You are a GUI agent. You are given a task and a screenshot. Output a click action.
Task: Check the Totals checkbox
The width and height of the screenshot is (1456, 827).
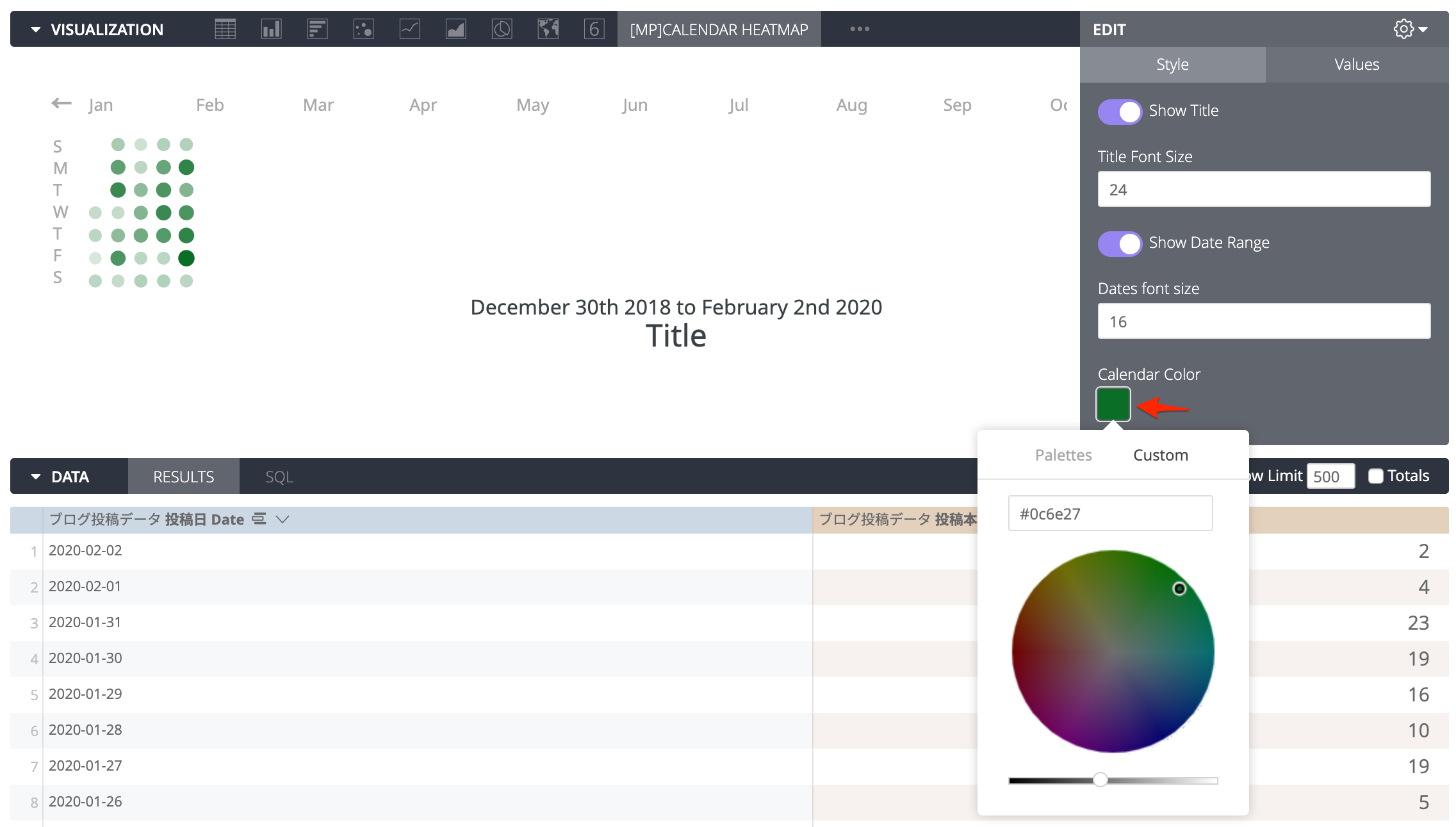[x=1375, y=475]
